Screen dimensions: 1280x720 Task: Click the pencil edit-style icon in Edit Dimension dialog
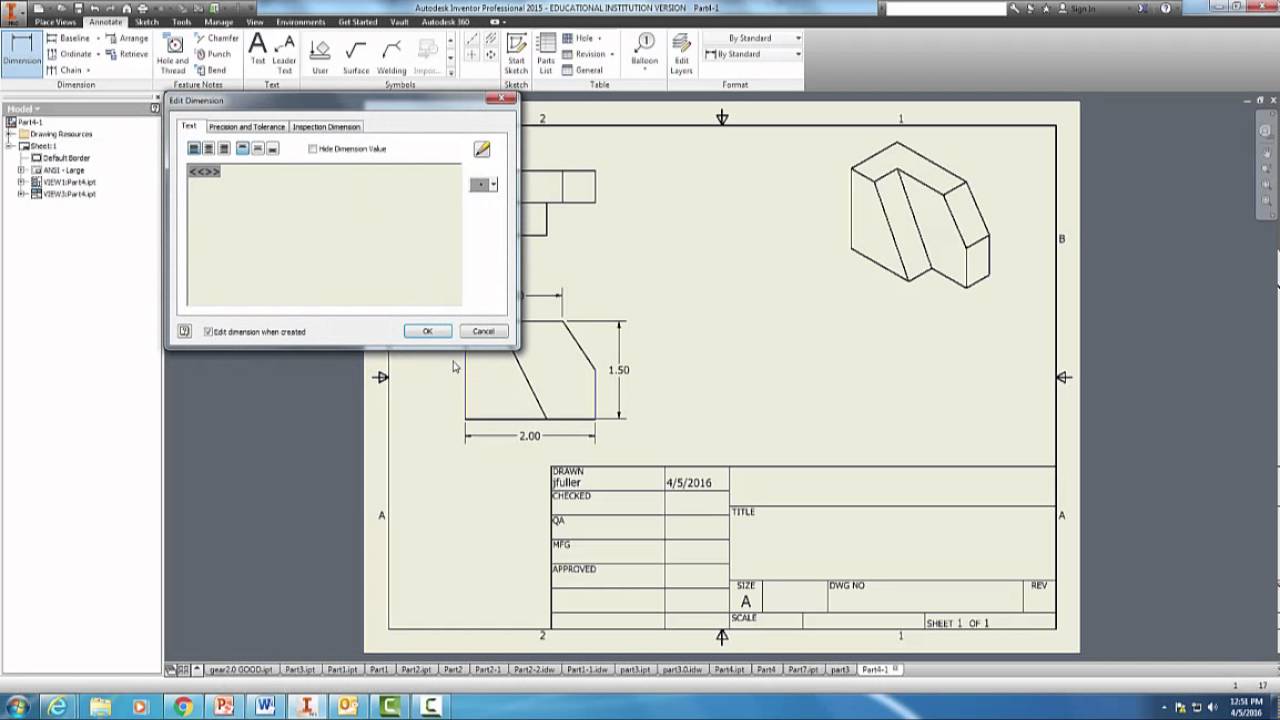coord(482,149)
